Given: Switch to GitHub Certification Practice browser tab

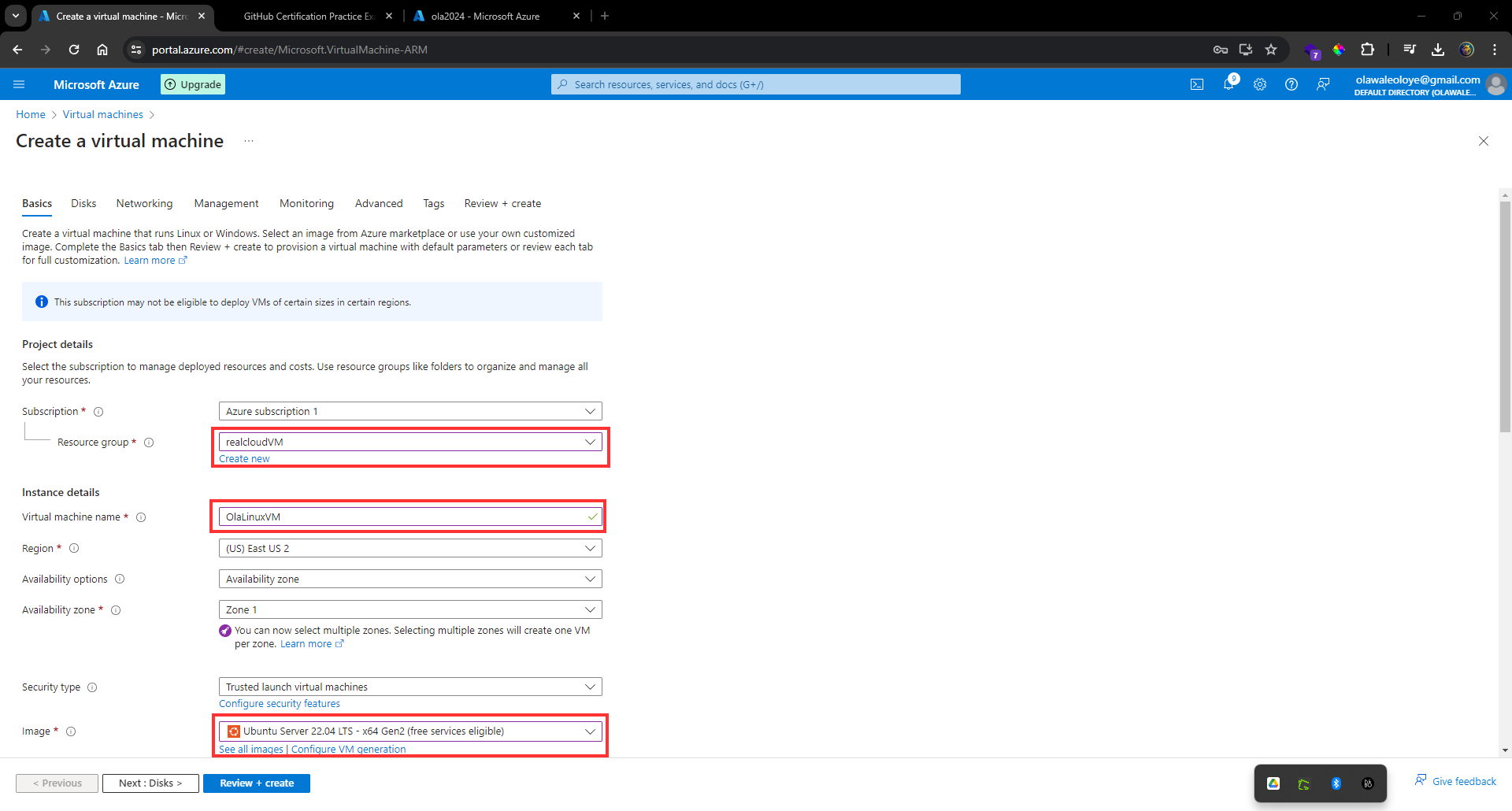Looking at the screenshot, I should coord(309,16).
